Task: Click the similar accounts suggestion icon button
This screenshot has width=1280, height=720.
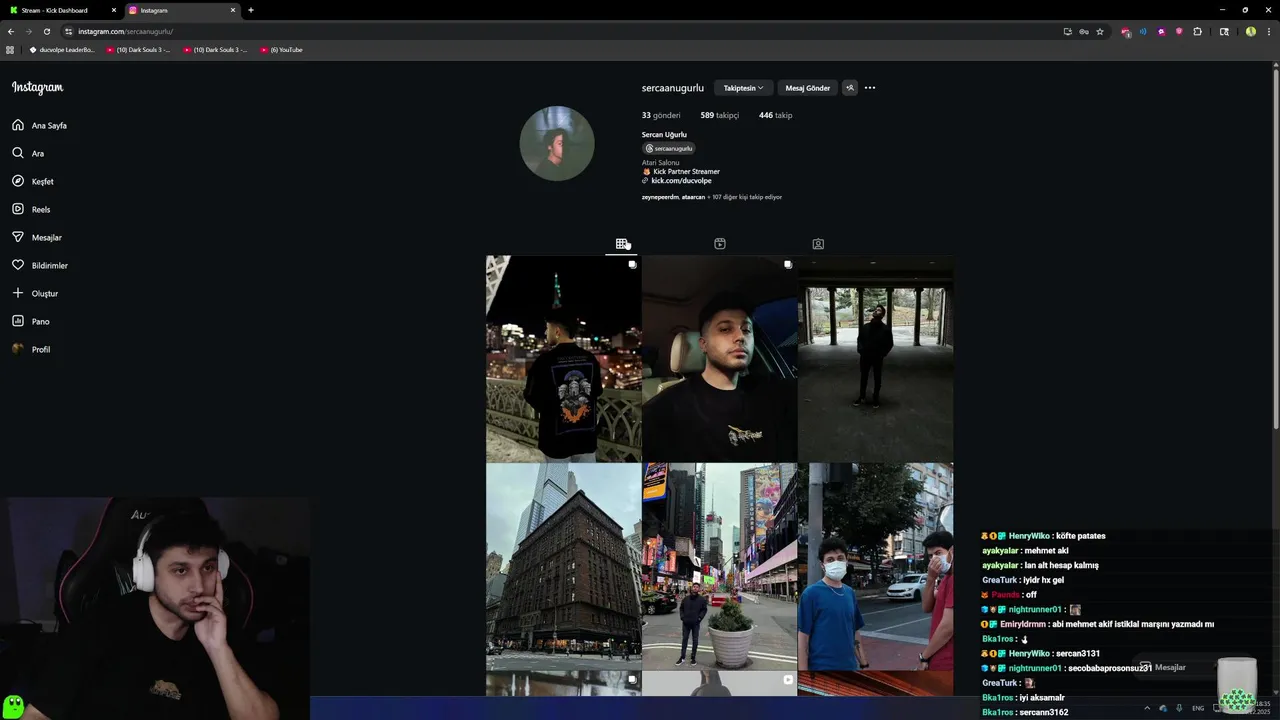Action: [x=850, y=88]
